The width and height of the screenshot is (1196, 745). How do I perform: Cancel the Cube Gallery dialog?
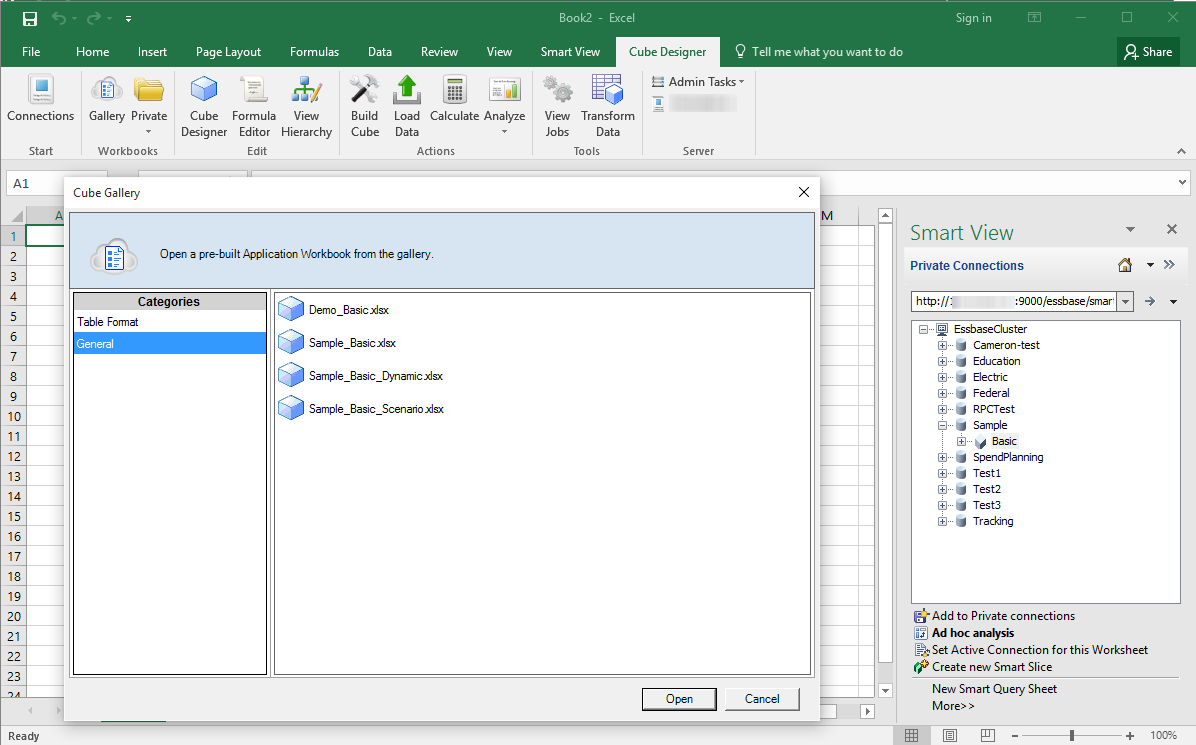tap(761, 698)
